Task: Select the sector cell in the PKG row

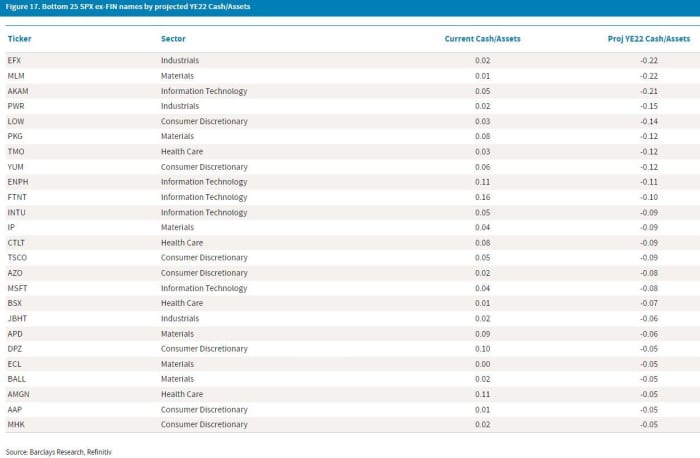Action: (x=178, y=137)
